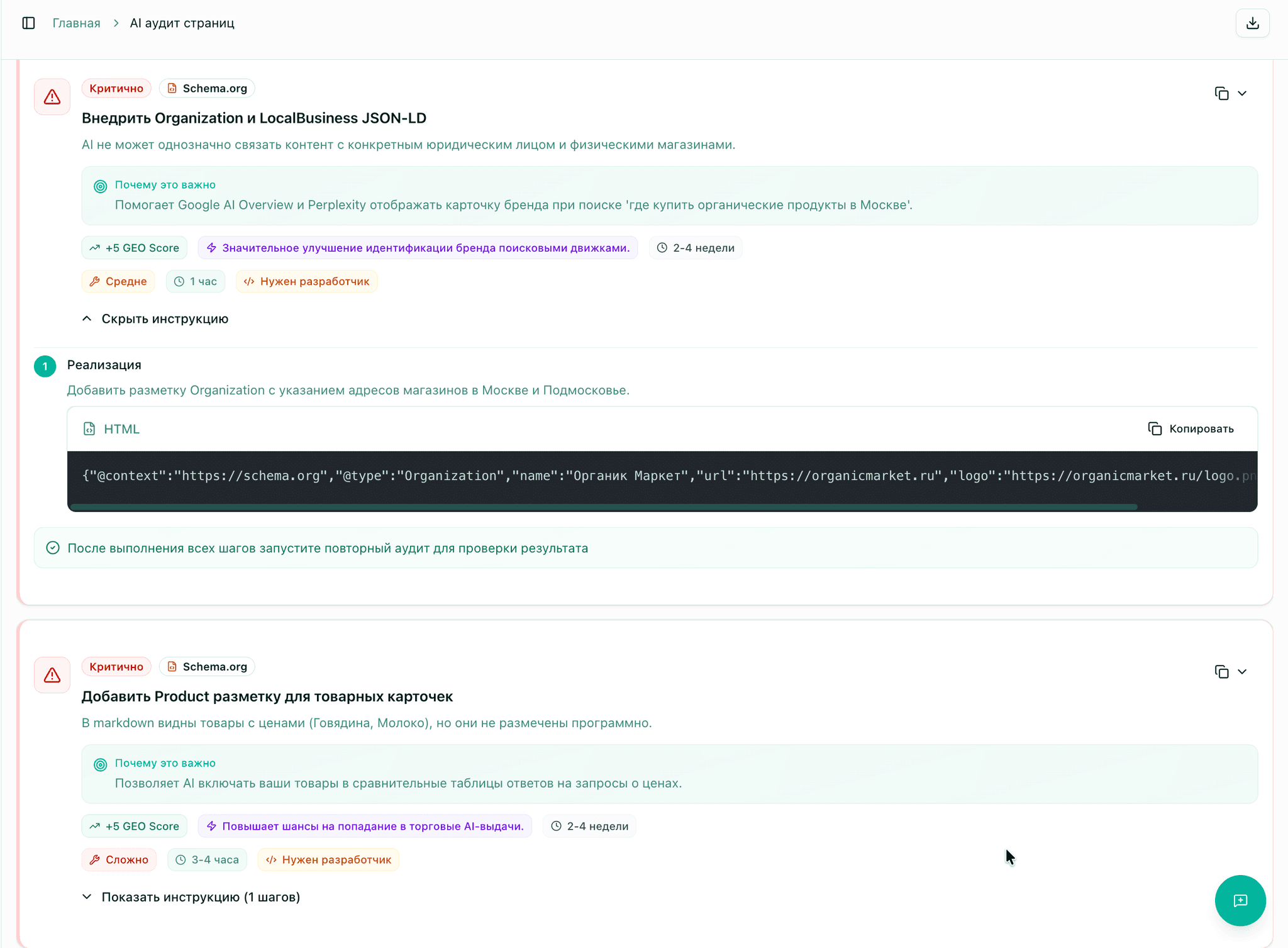Expand the Product markup card chevron
Image resolution: width=1288 pixels, height=948 pixels.
tap(1242, 672)
